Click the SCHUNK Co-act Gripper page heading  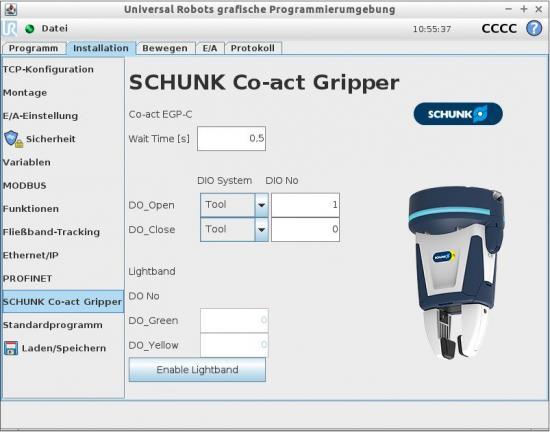(x=264, y=83)
